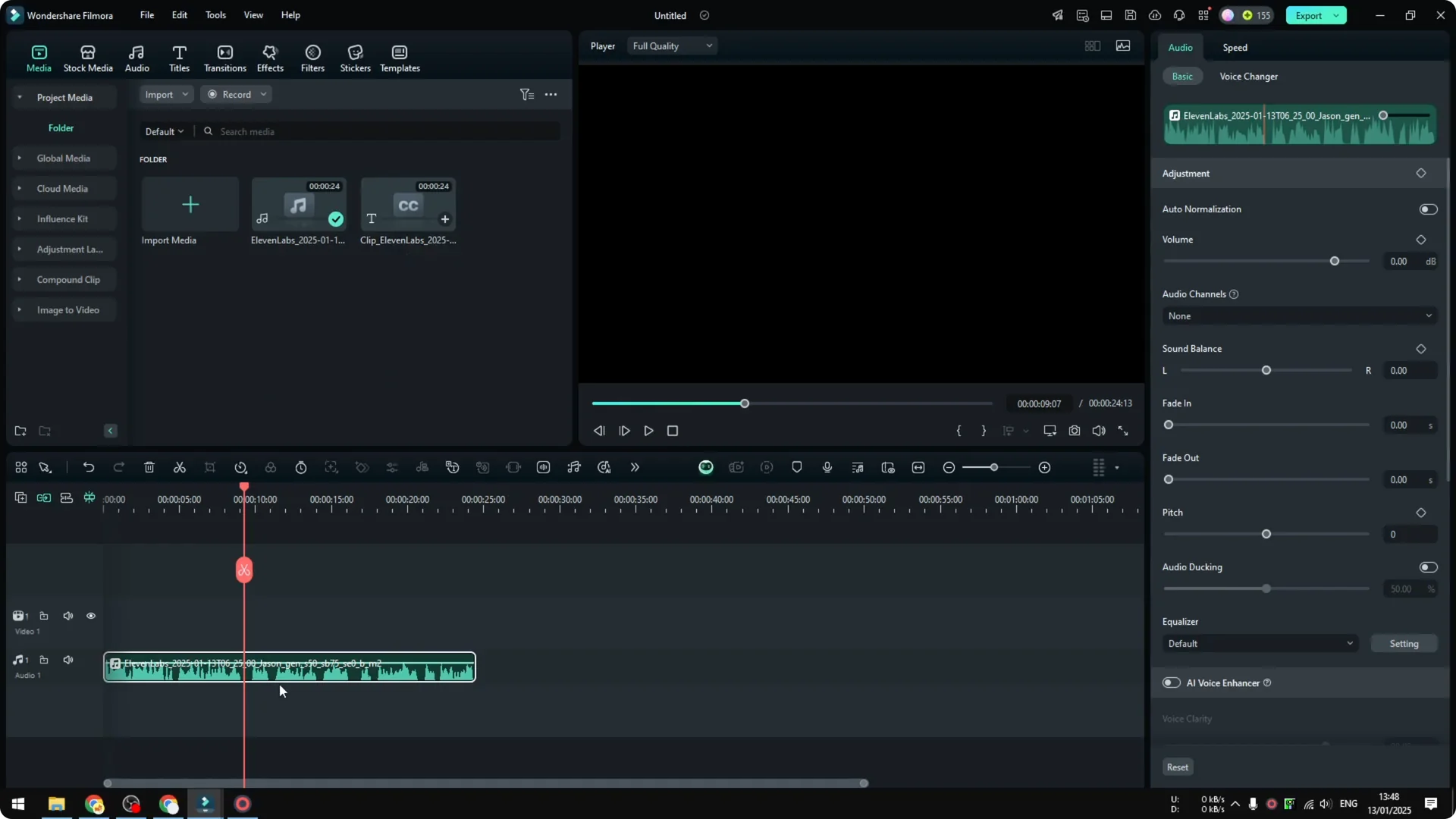Add Volume keyframe diamond

1421,240
